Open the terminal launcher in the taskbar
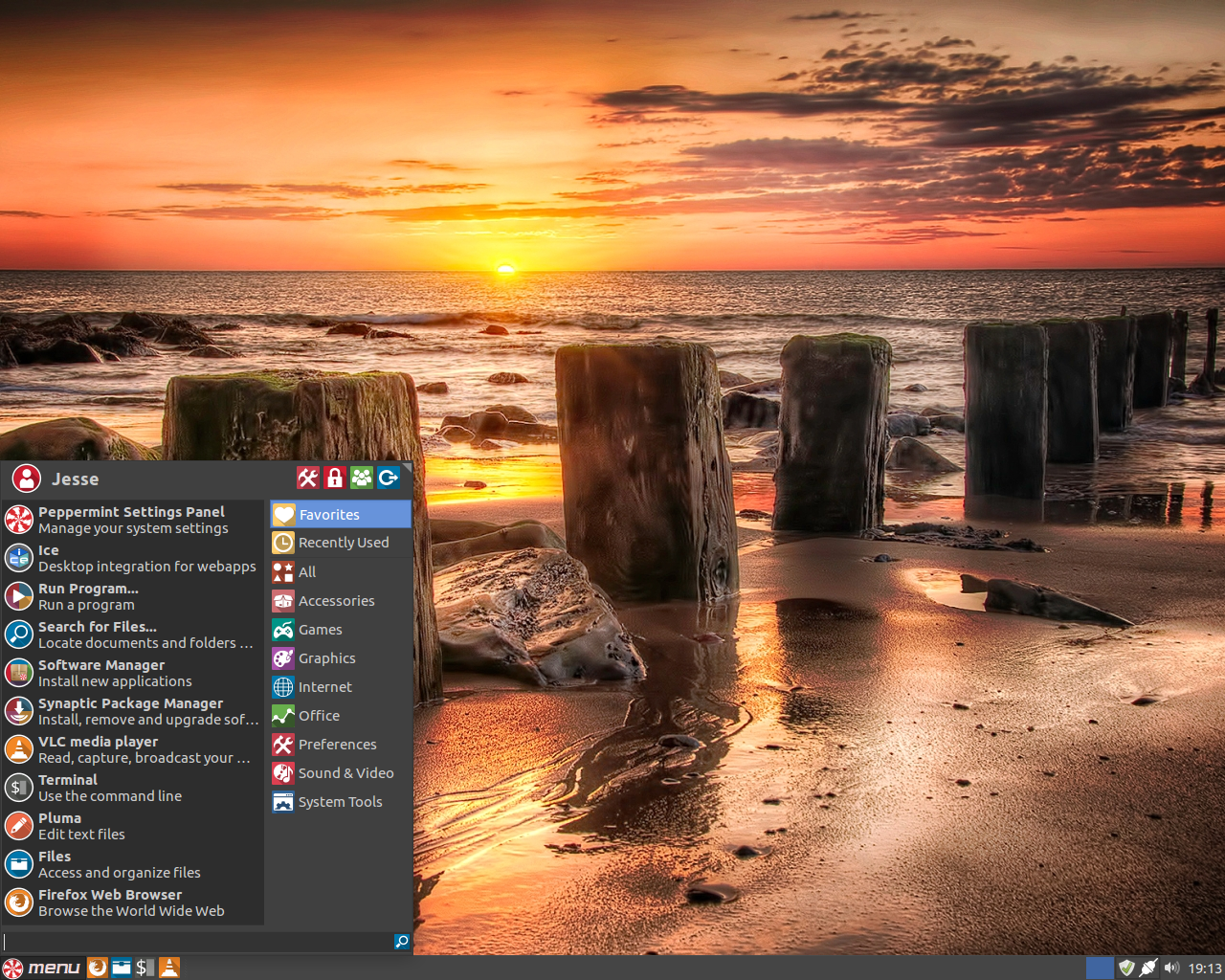This screenshot has height=980, width=1225. (x=145, y=968)
